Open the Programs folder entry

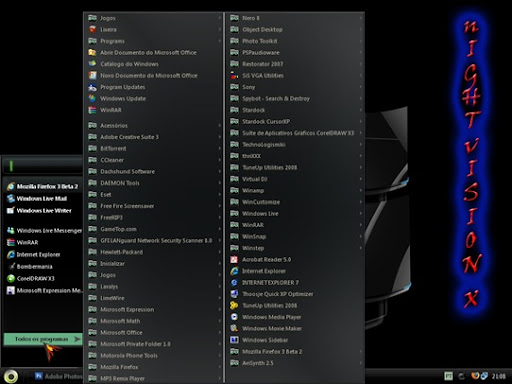point(154,41)
